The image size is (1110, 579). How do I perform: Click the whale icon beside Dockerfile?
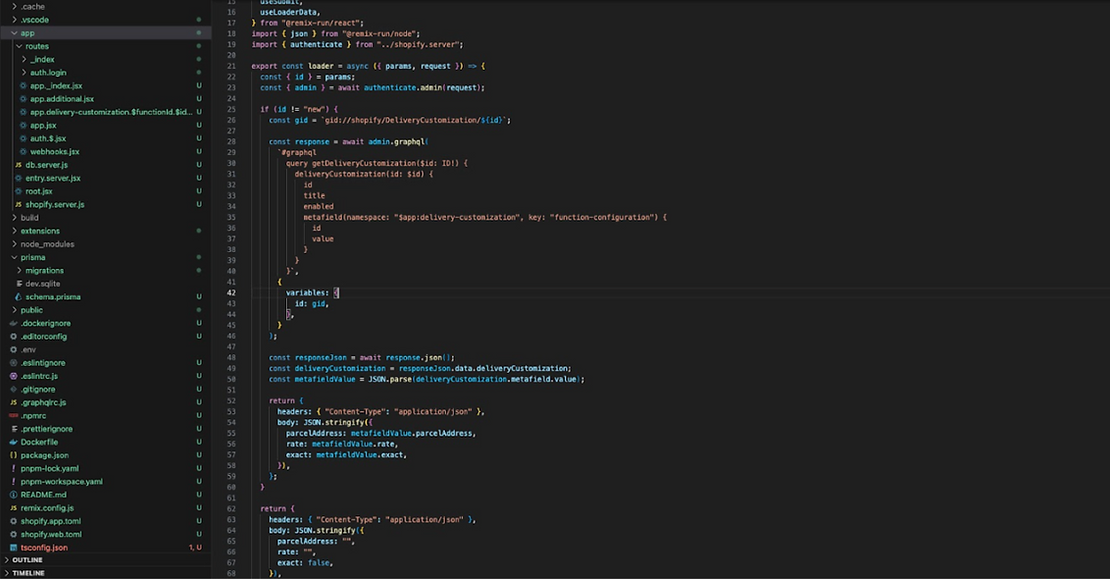13,442
